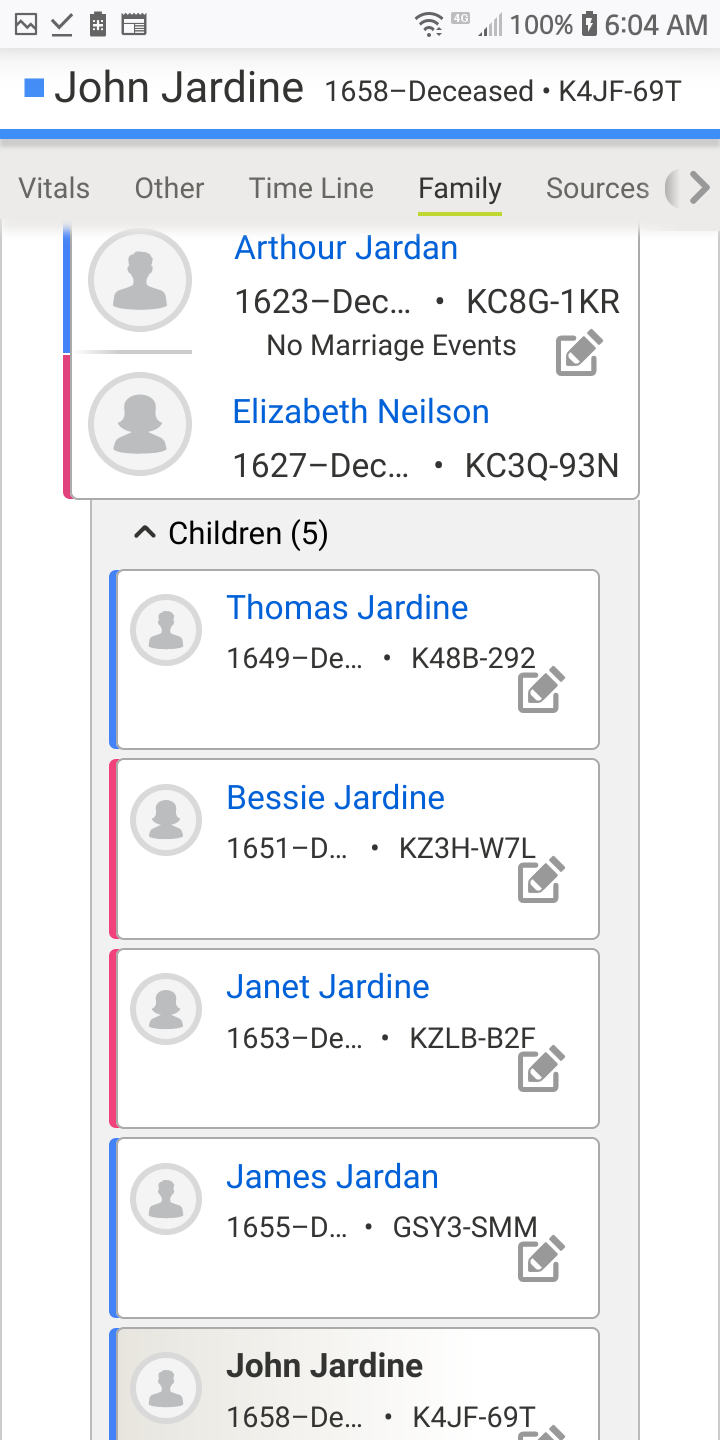Open the Time Line tab
The image size is (720, 1440).
point(311,188)
